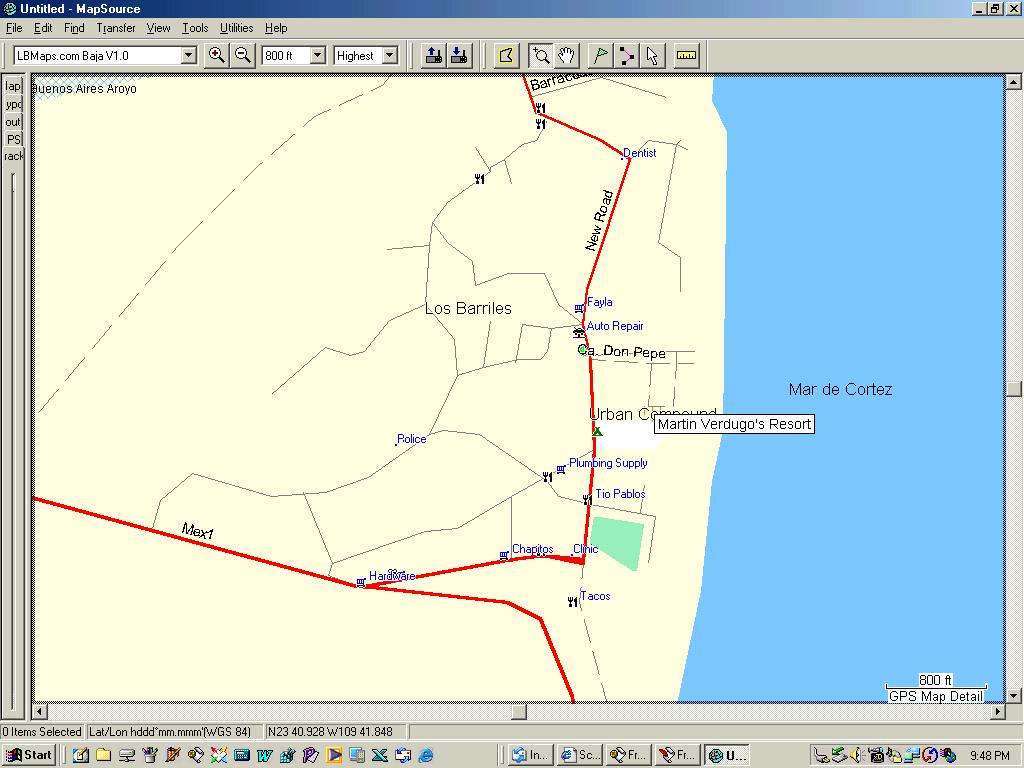Click the vertical scrollbar down arrow
The image size is (1024, 768).
[x=1014, y=695]
